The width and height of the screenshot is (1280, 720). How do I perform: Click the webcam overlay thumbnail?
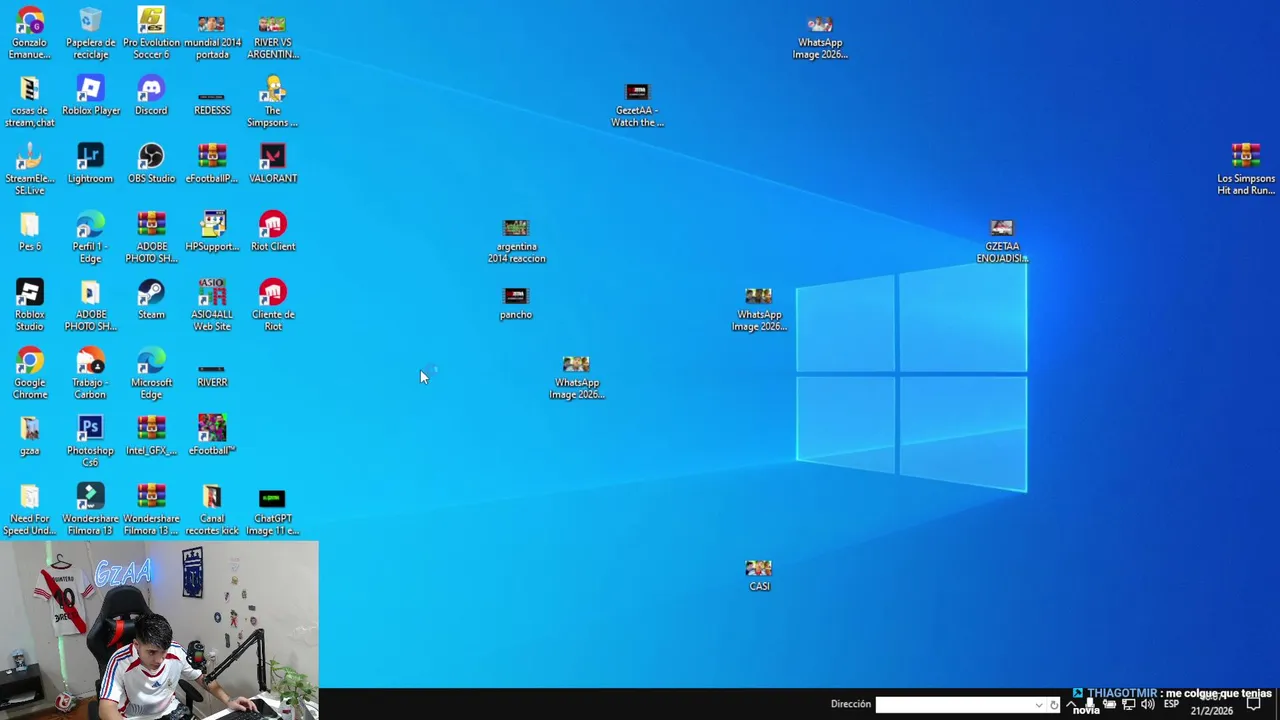[159, 630]
